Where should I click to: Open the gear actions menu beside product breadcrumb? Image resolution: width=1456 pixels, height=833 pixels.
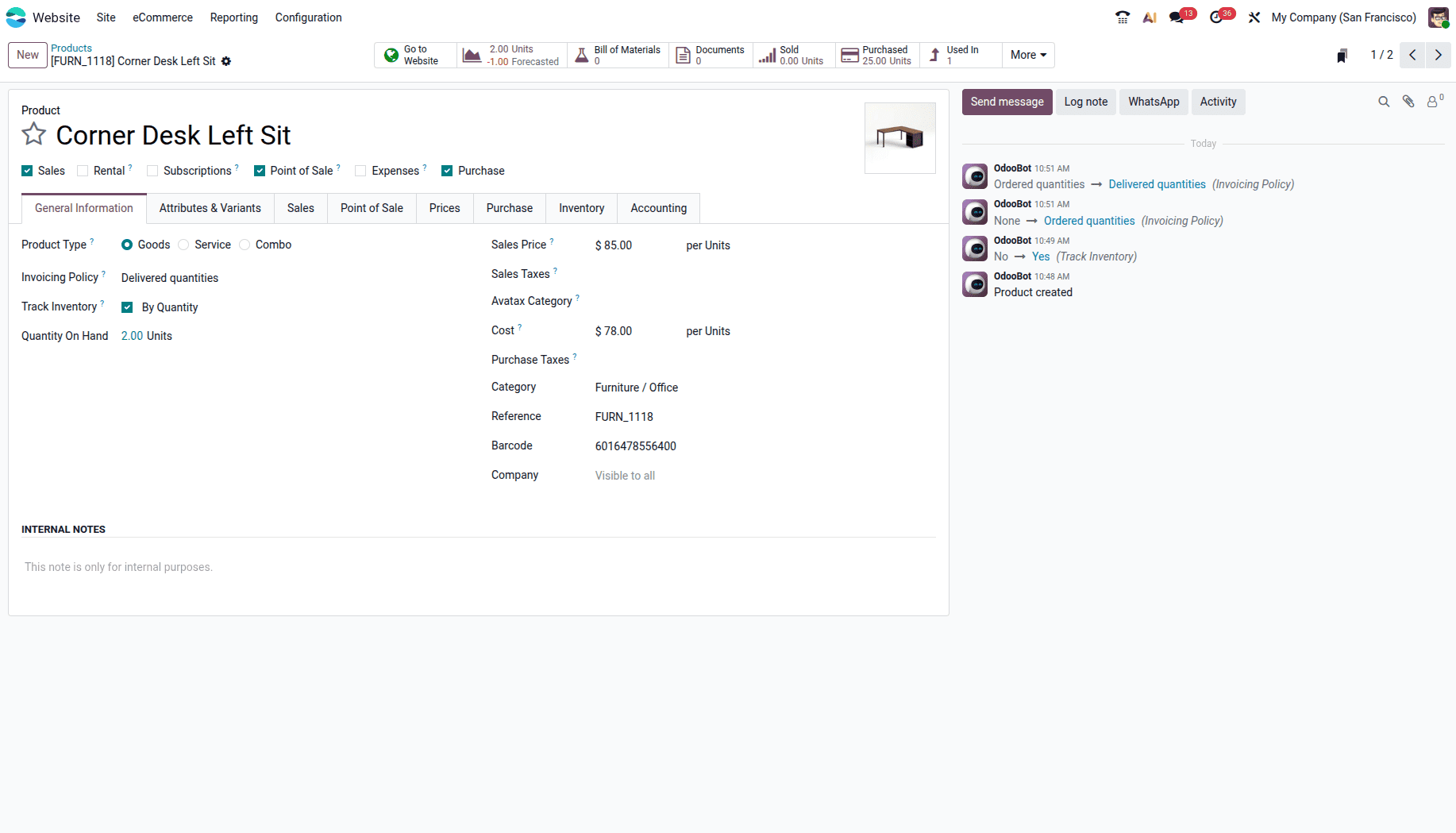pyautogui.click(x=226, y=61)
